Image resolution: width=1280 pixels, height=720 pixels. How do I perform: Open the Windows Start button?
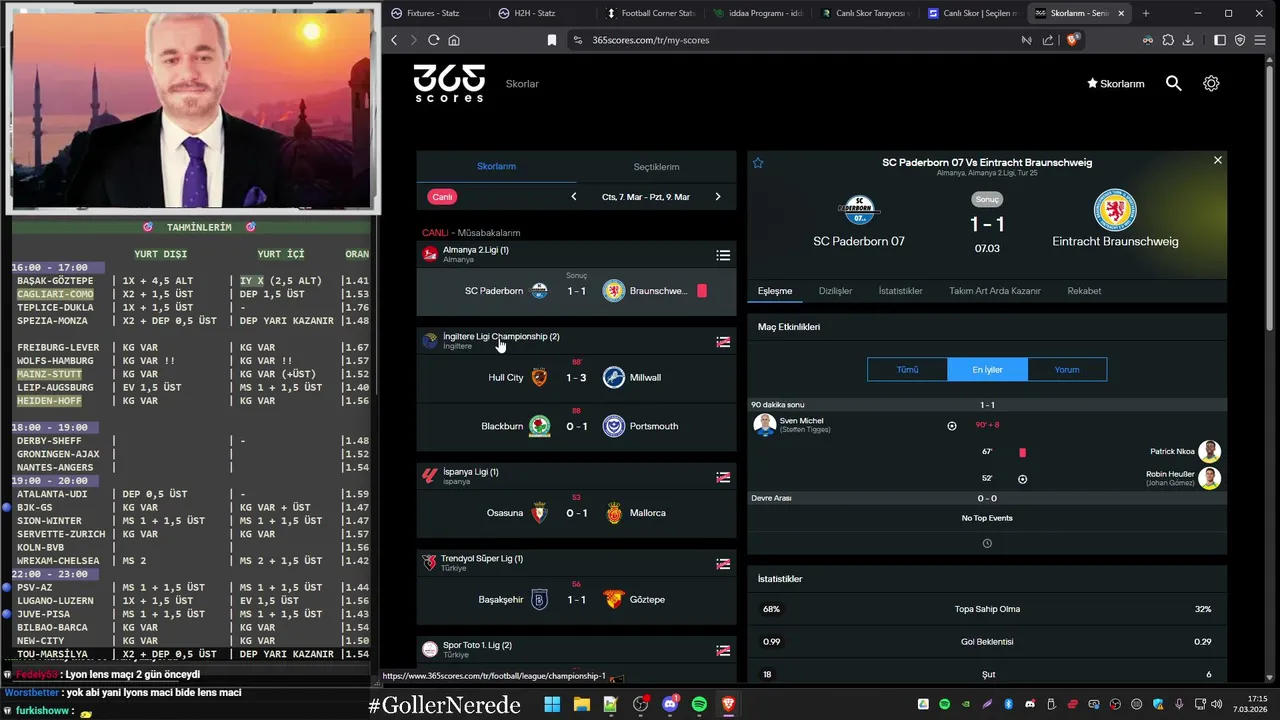pyautogui.click(x=552, y=704)
